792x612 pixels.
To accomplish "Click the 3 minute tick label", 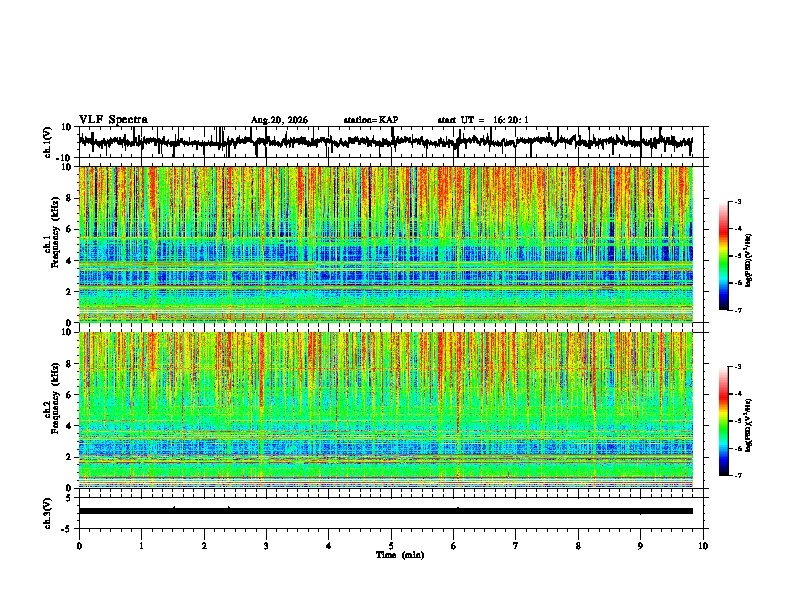I will (266, 546).
